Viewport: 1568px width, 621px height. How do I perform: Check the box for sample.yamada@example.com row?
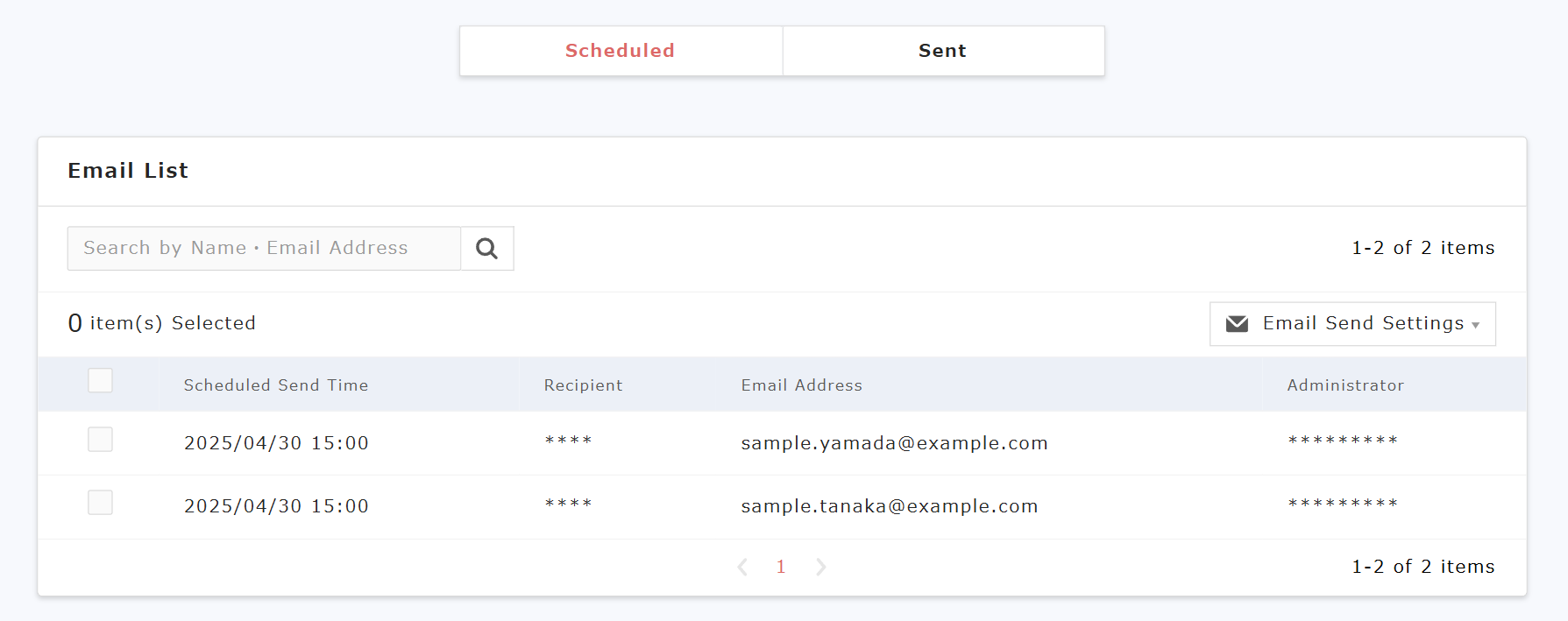pos(100,440)
